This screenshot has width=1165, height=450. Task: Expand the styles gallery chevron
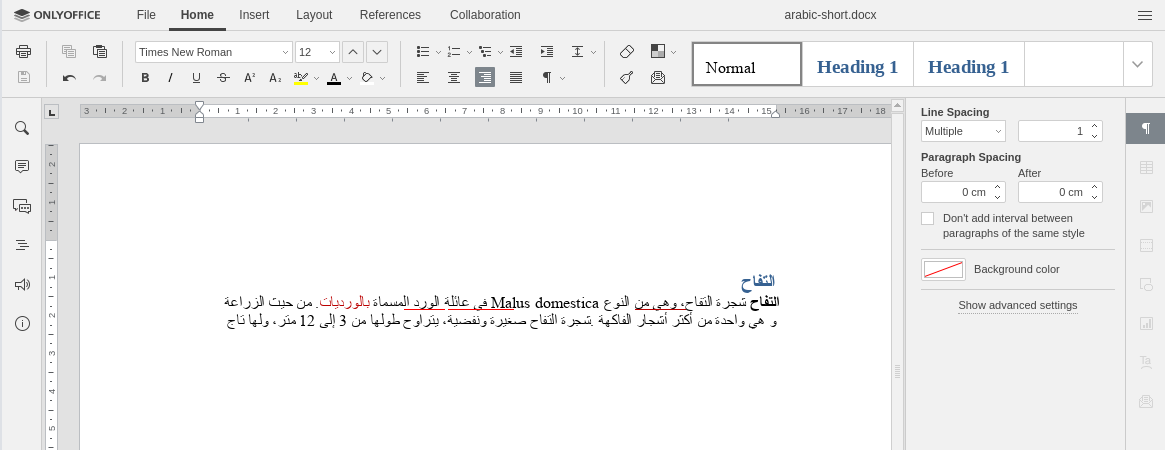[x=1138, y=64]
